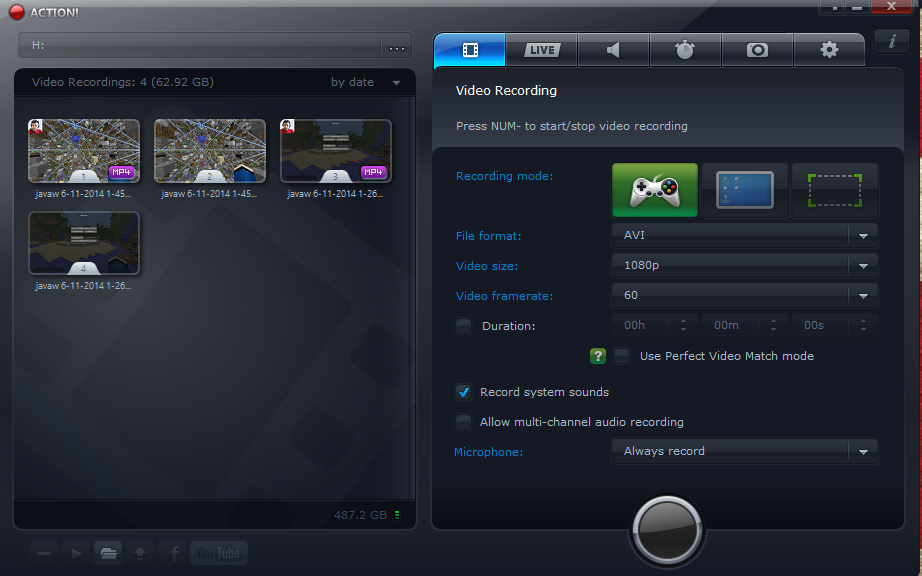Click the green disk space indicator
Viewport: 922px width, 576px height.
tap(397, 515)
